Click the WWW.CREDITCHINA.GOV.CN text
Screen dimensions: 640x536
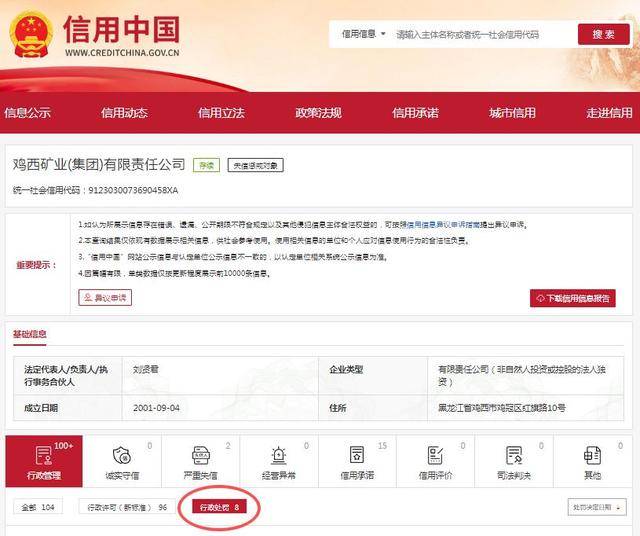click(122, 53)
